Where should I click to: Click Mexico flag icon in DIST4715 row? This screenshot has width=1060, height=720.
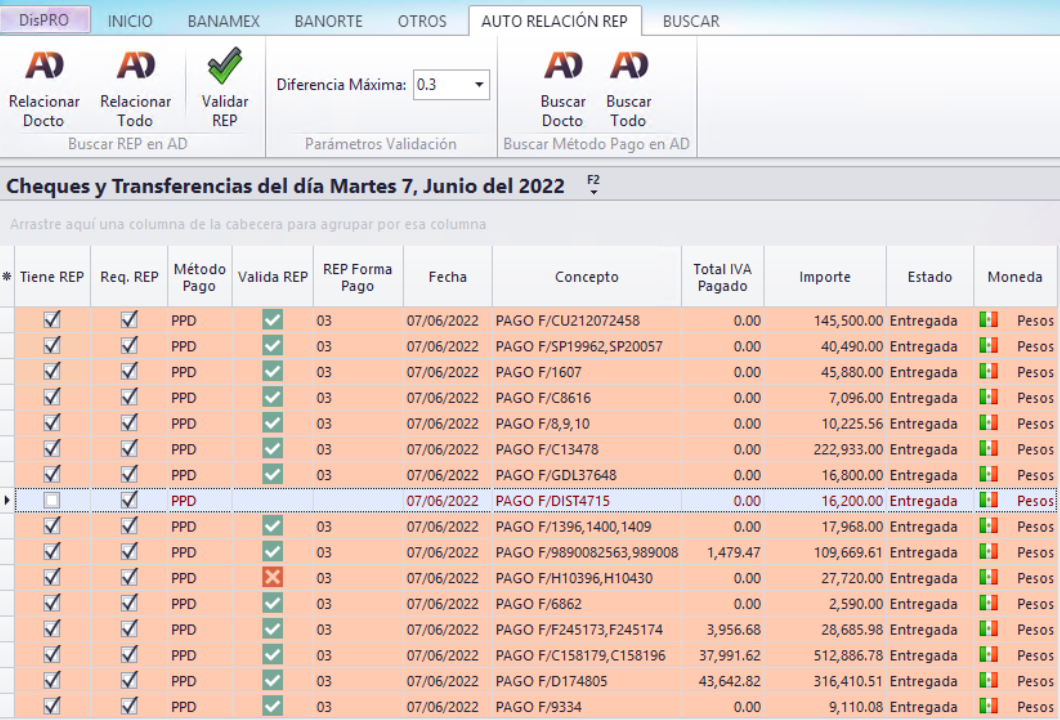pyautogui.click(x=989, y=500)
